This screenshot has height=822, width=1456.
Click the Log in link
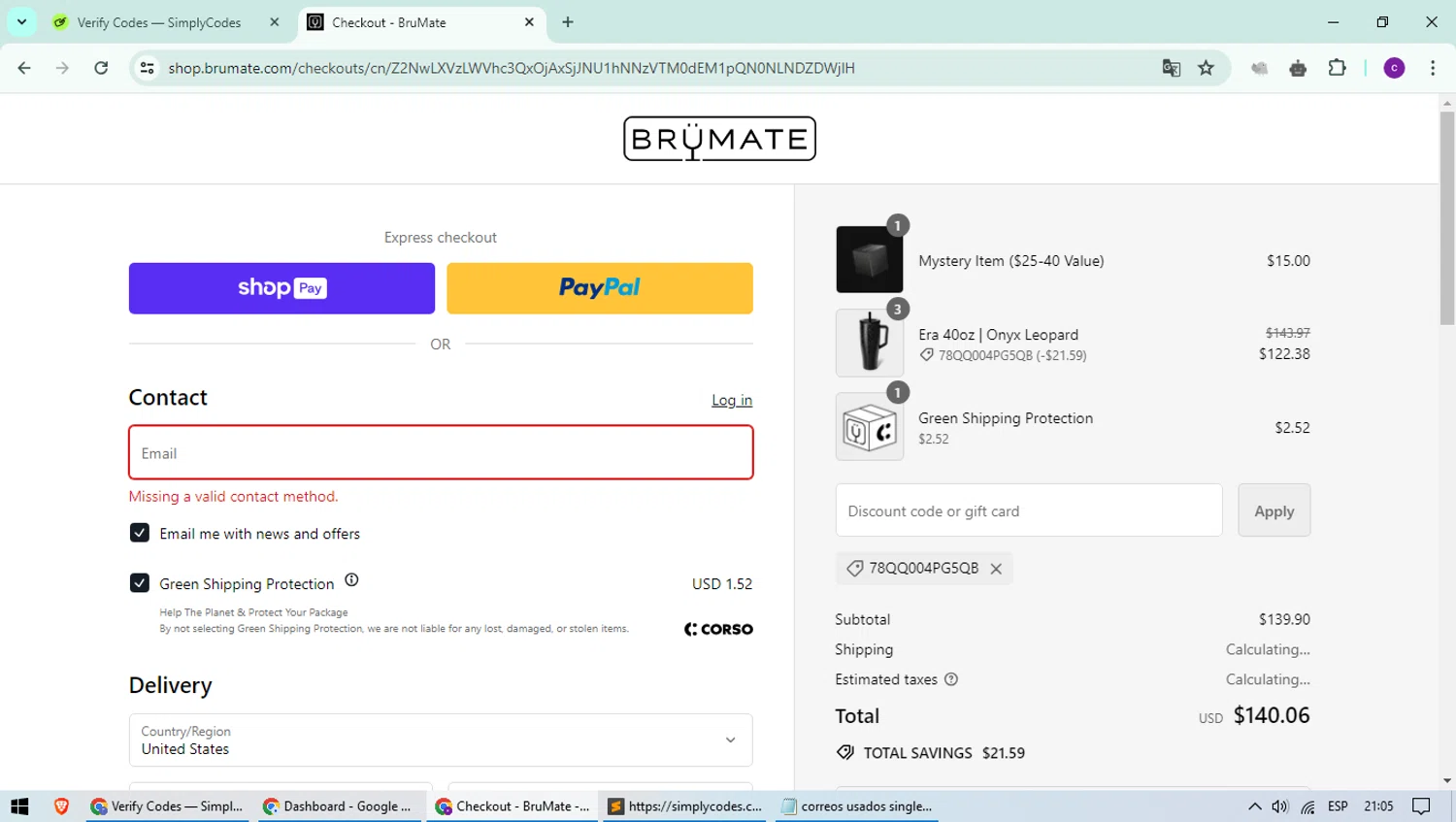tap(732, 400)
